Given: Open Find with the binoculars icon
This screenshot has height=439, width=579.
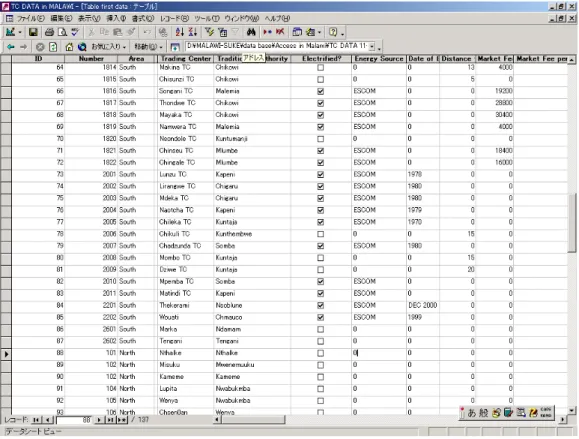Looking at the screenshot, I should [x=251, y=32].
